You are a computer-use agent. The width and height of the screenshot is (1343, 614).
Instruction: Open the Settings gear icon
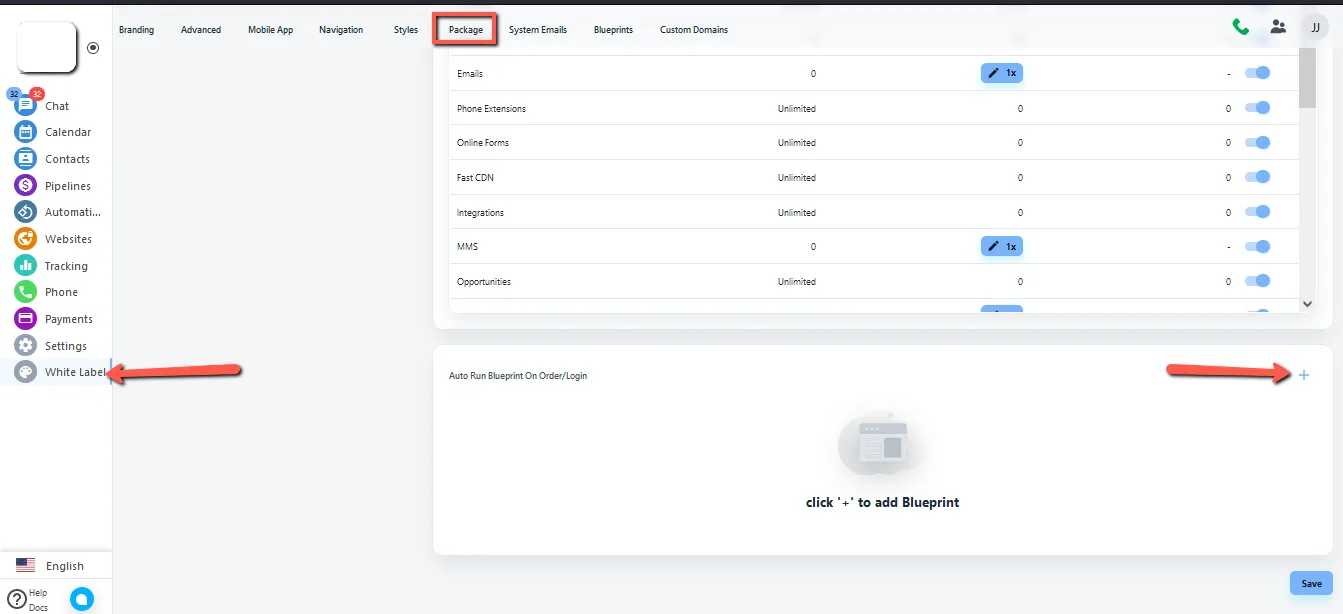[x=25, y=345]
